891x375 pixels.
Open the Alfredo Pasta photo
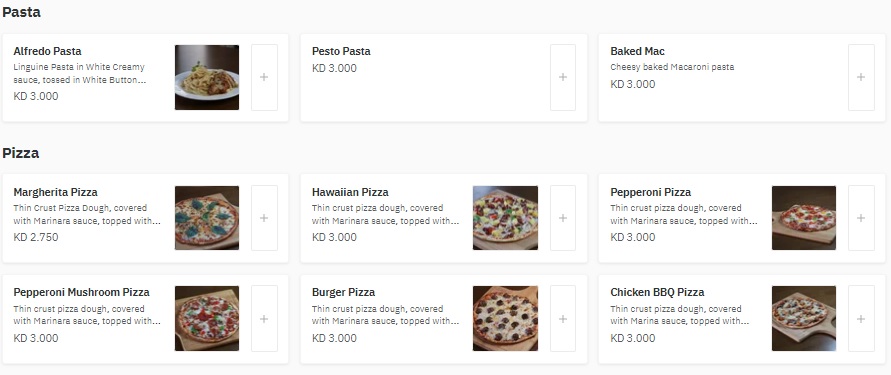pyautogui.click(x=207, y=77)
